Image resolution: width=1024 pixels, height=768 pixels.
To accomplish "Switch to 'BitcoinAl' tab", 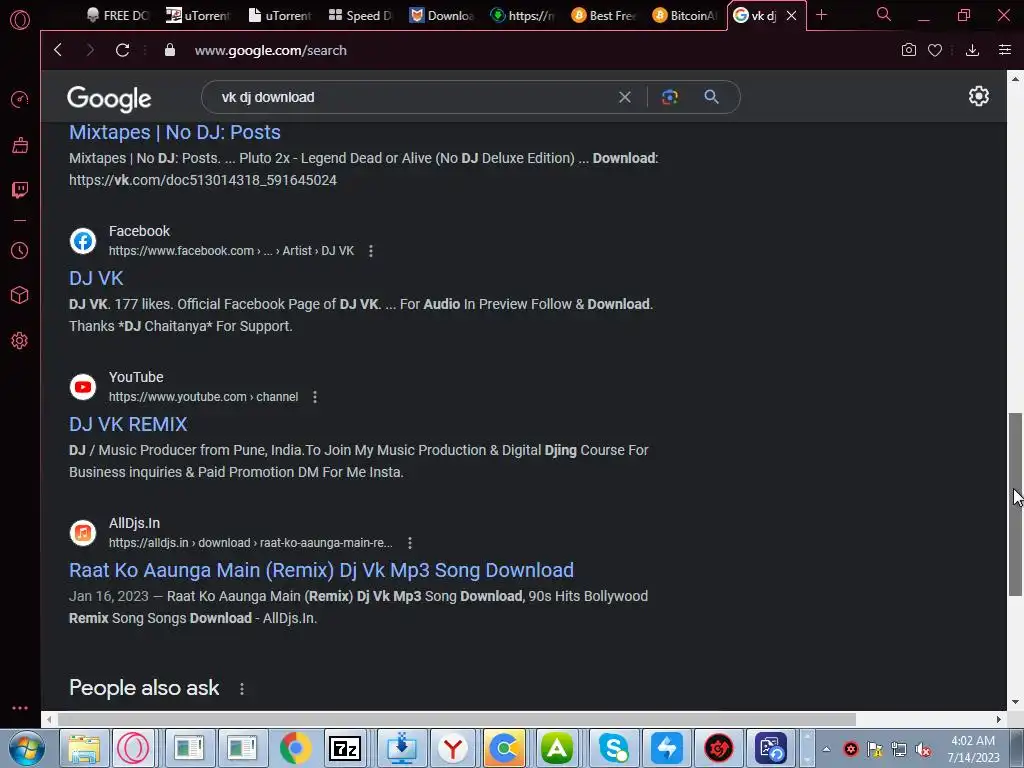I will point(685,15).
